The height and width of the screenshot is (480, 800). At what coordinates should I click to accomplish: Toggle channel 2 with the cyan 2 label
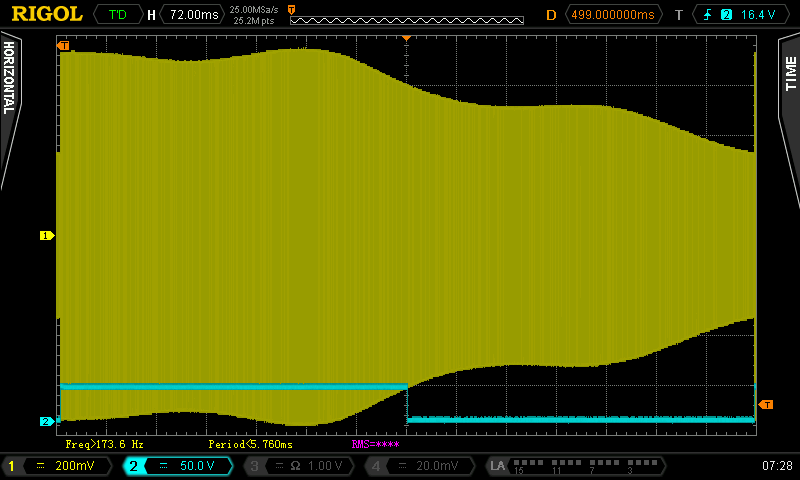click(134, 466)
